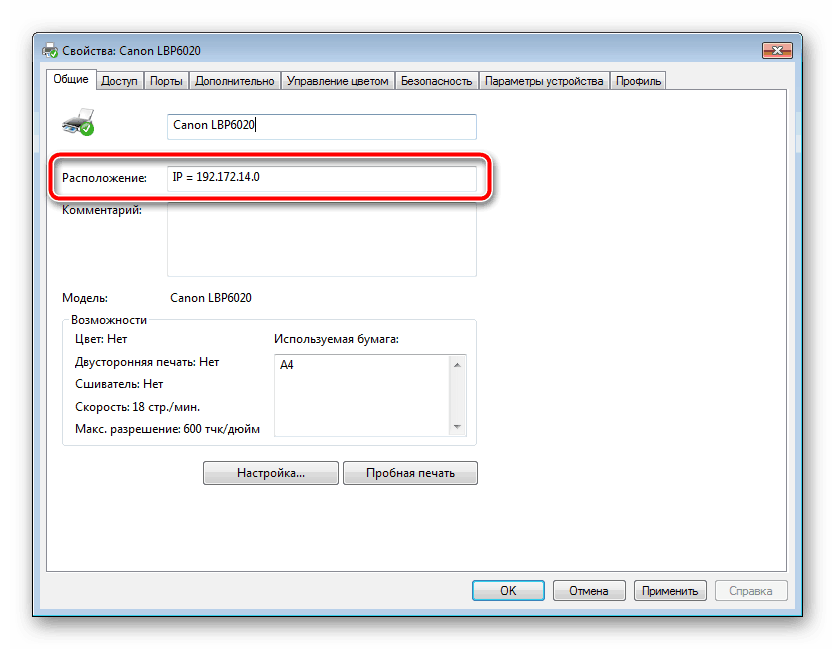Select the Общие tab
This screenshot has height=649, width=835.
(x=70, y=80)
